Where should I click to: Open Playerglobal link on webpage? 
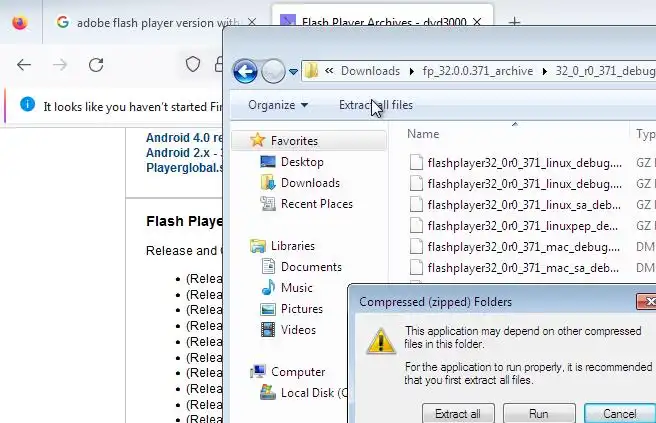pos(184,168)
